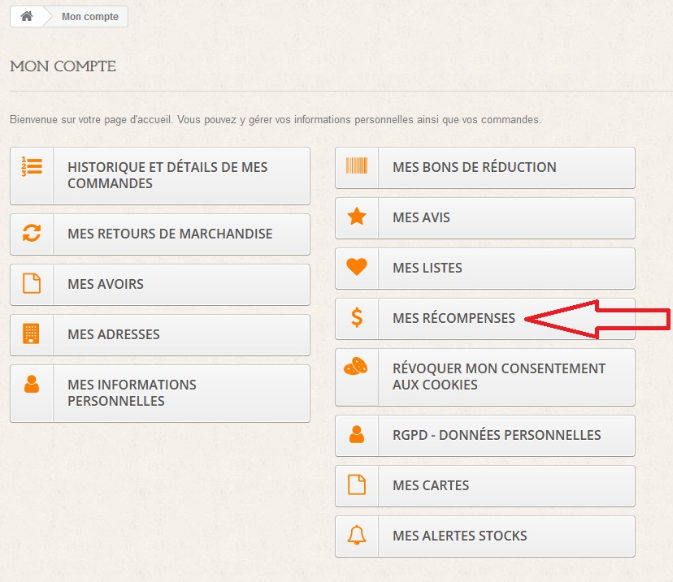Click the dollar sign icon for rewards
This screenshot has width=673, height=582.
click(x=357, y=318)
